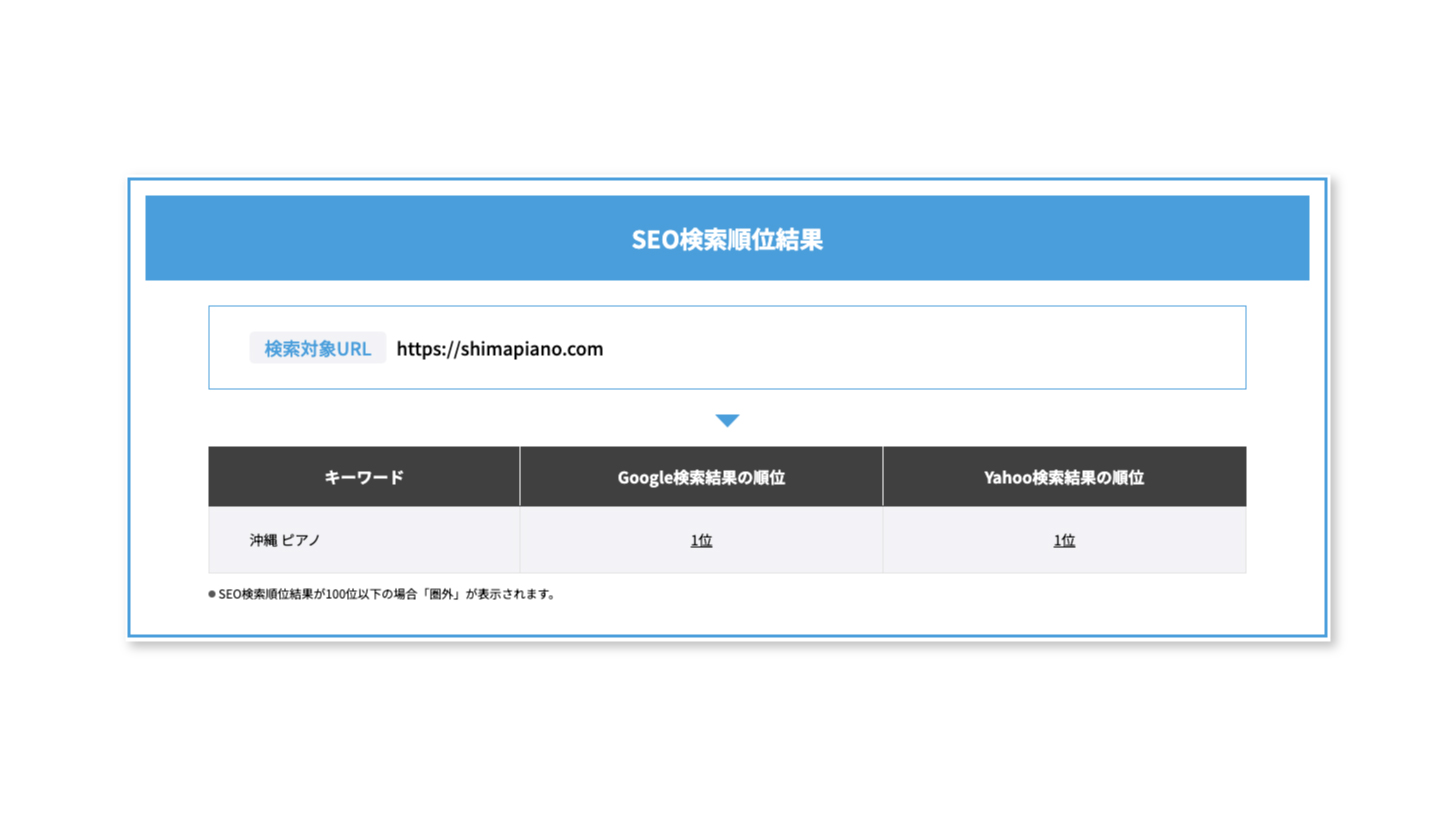Screen dimensions: 1456x816
Task: Open the Google 1位 ranking link
Action: coord(701,541)
